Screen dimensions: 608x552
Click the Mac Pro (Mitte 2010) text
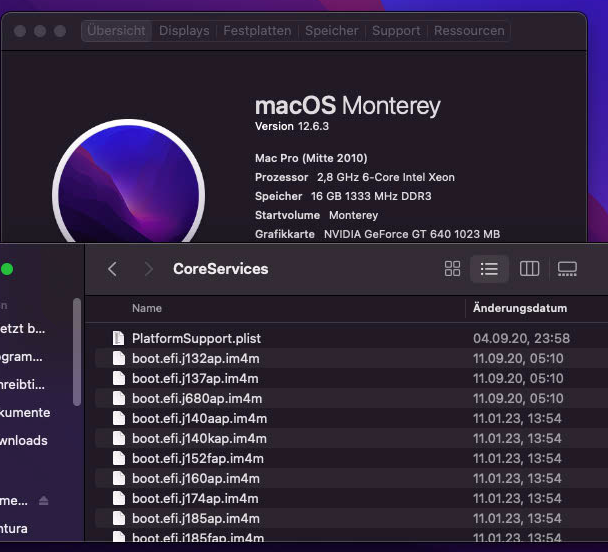[311, 158]
